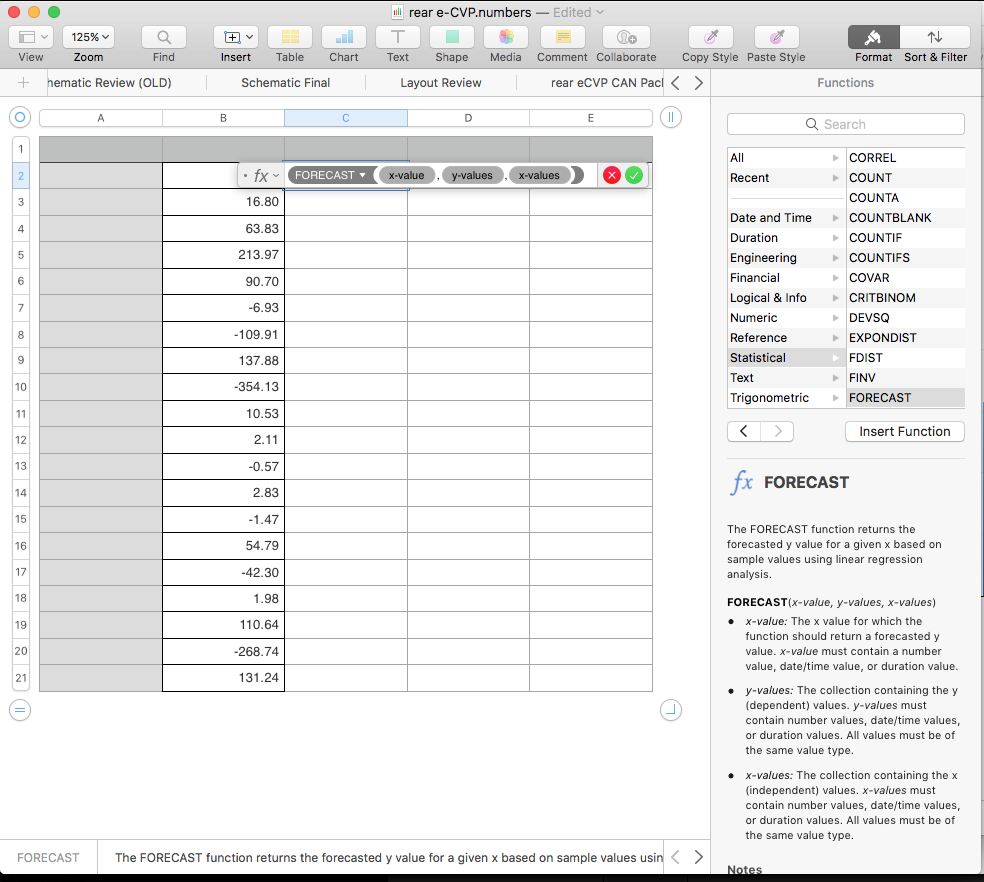Viewport: 984px width, 882px height.
Task: Open the Find tool
Action: point(164,38)
